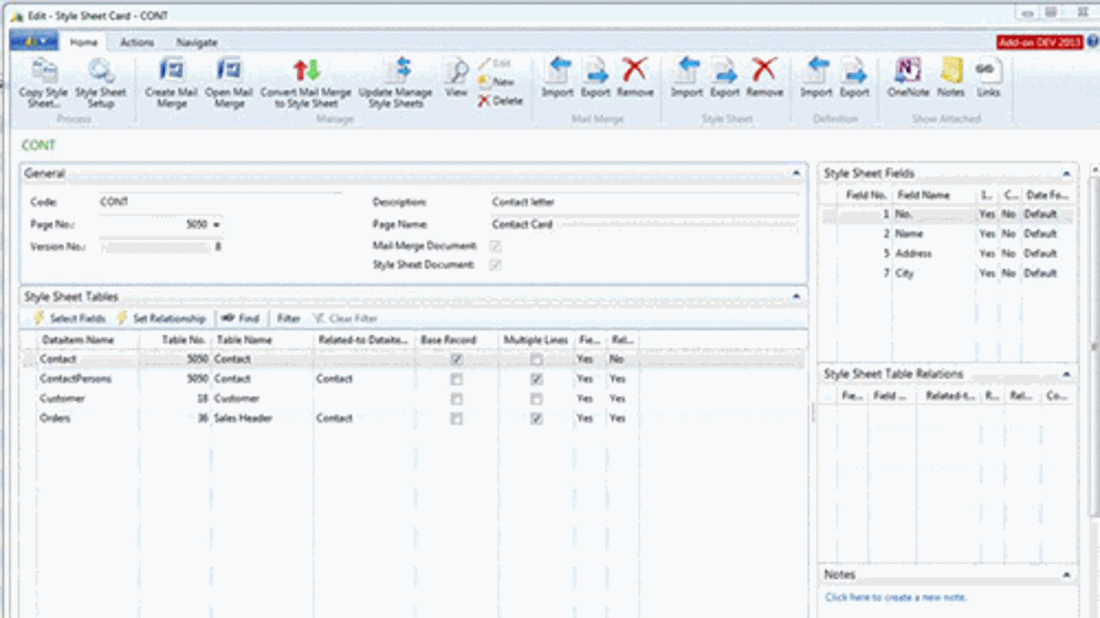Click the Dataitem Name column header

pyautogui.click(x=88, y=340)
